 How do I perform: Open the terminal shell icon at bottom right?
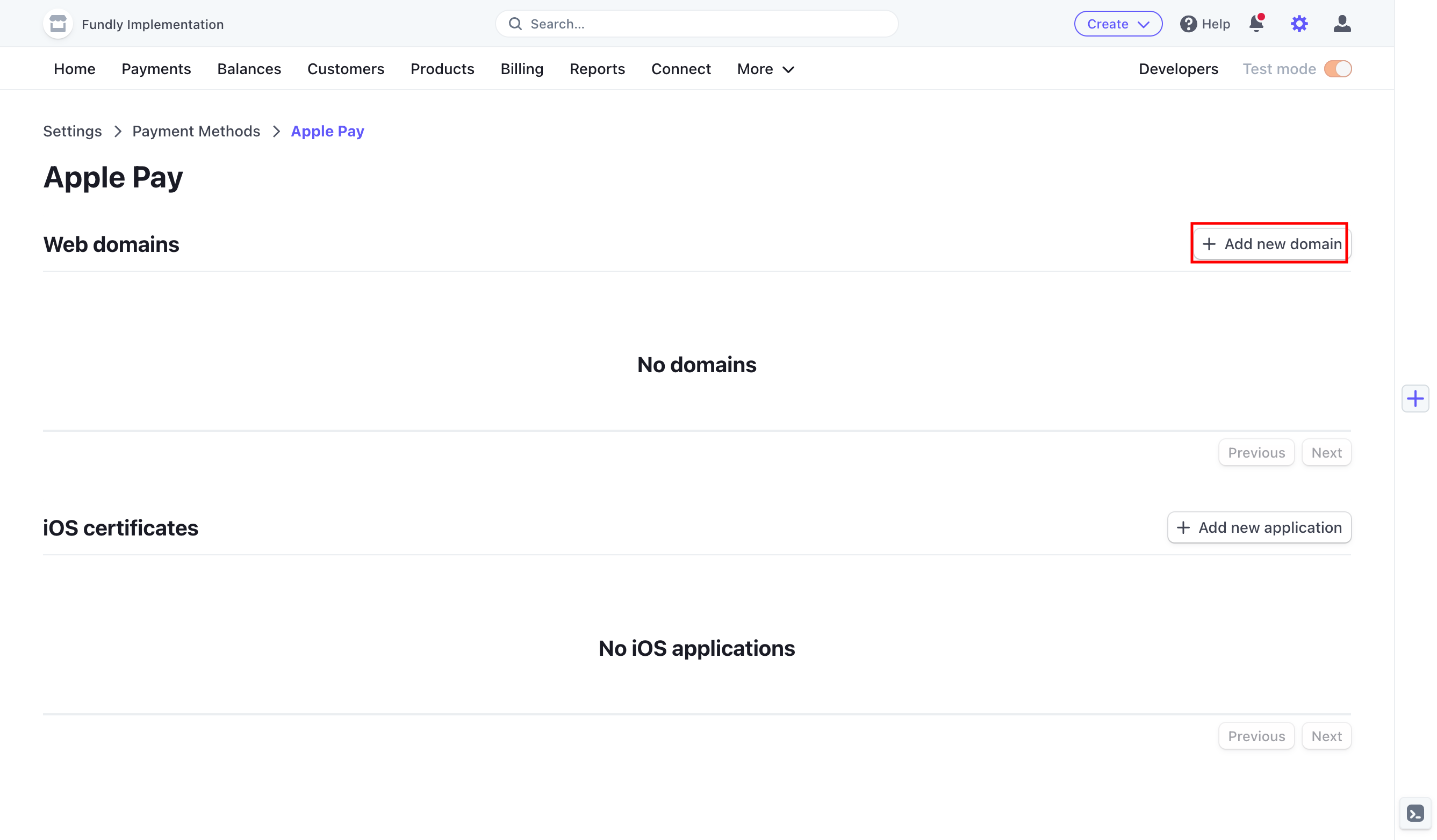1415,813
